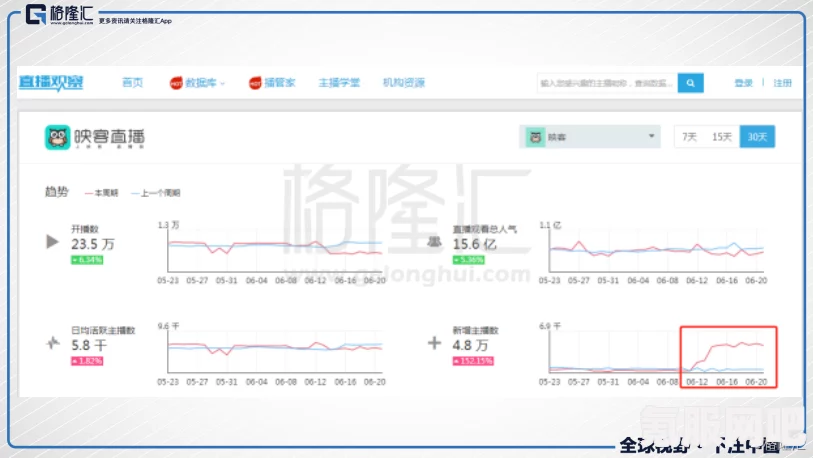Click the 4.8 万 new anchors value
813x458 pixels.
pos(470,345)
